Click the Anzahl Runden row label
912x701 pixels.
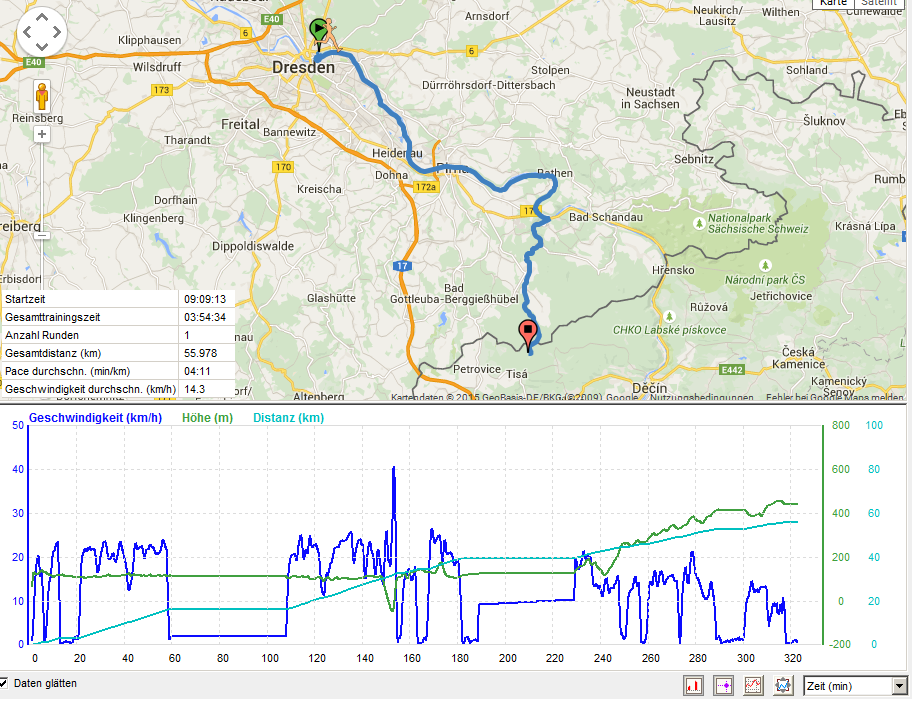(x=42, y=335)
